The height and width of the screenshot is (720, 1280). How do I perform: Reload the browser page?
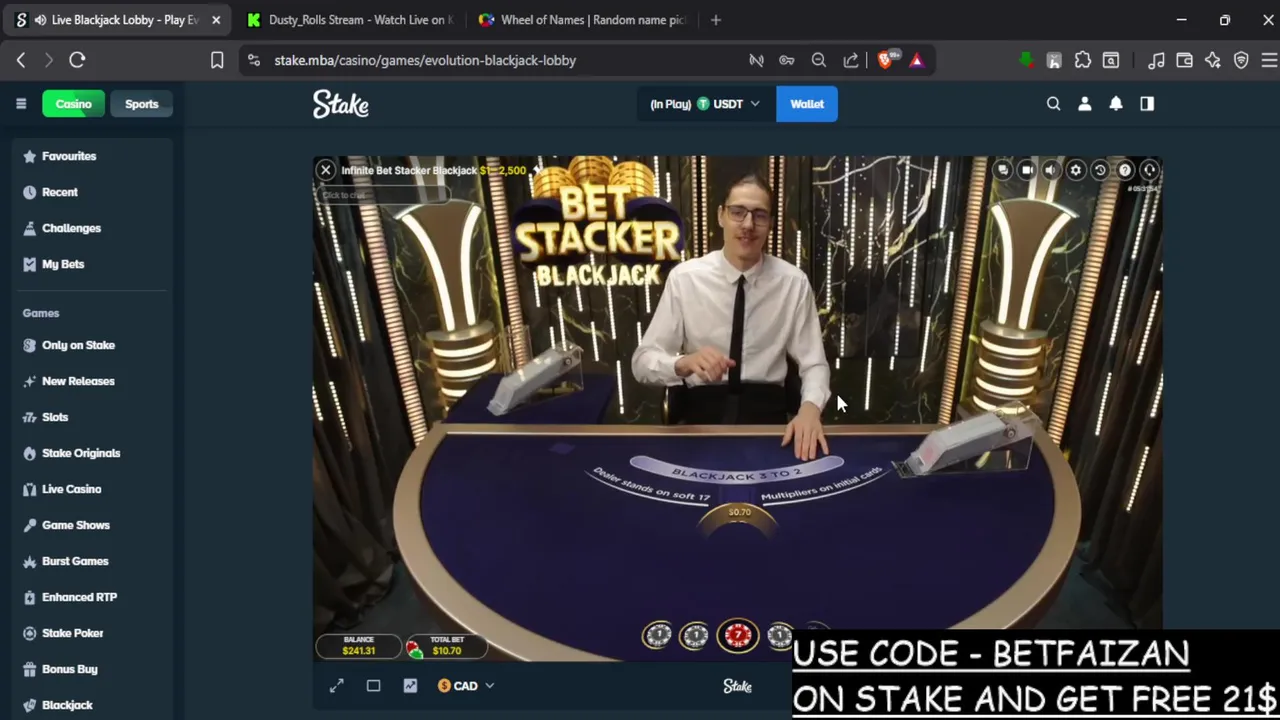click(x=77, y=60)
